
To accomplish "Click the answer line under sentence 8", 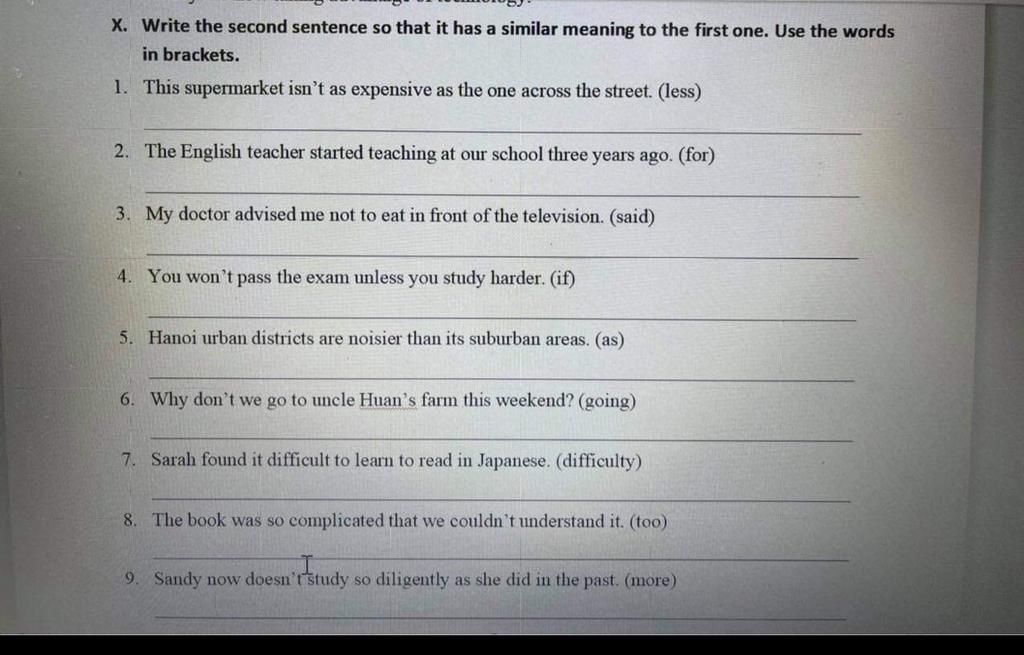I will 501,557.
